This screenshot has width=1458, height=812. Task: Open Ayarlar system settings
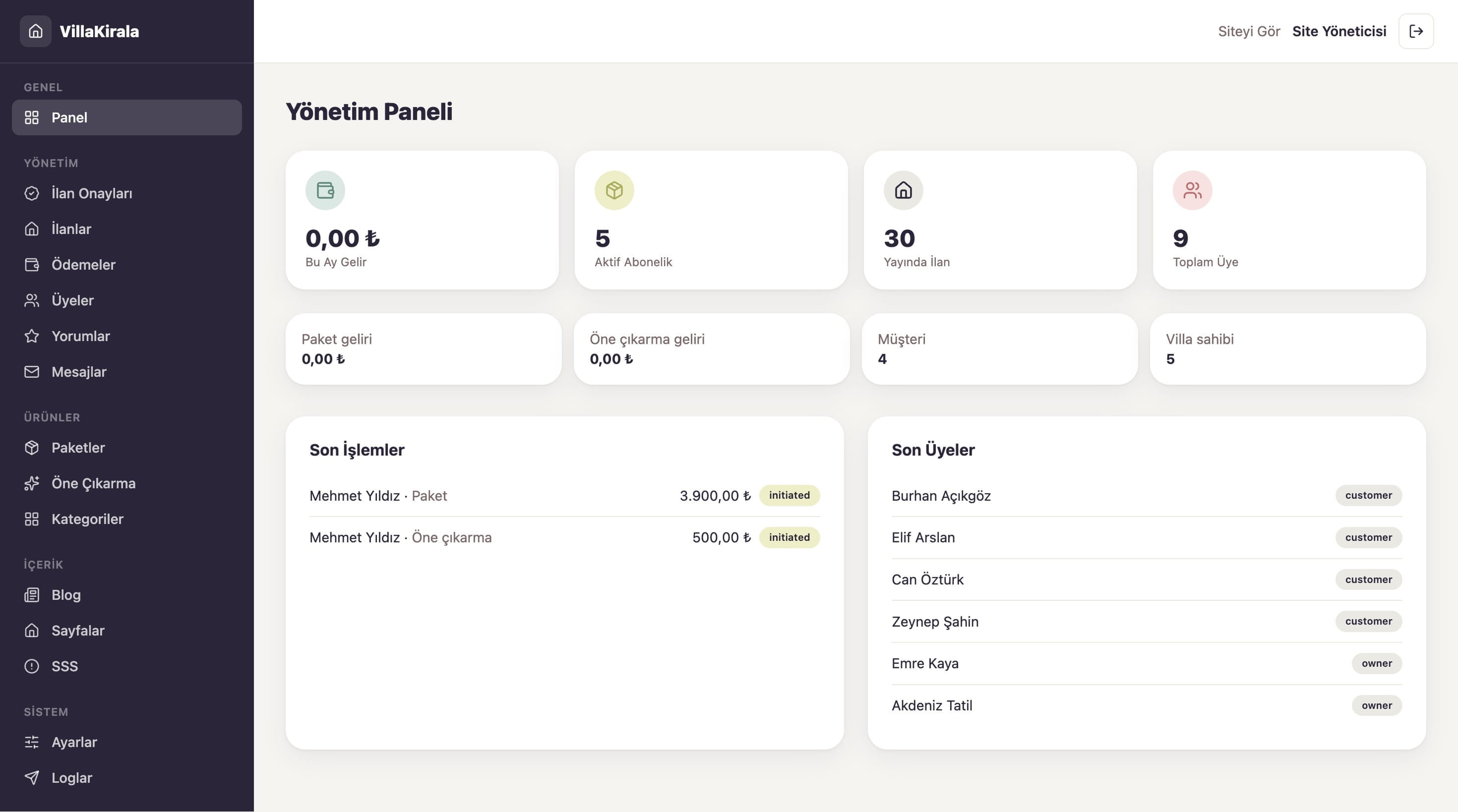tap(127, 742)
